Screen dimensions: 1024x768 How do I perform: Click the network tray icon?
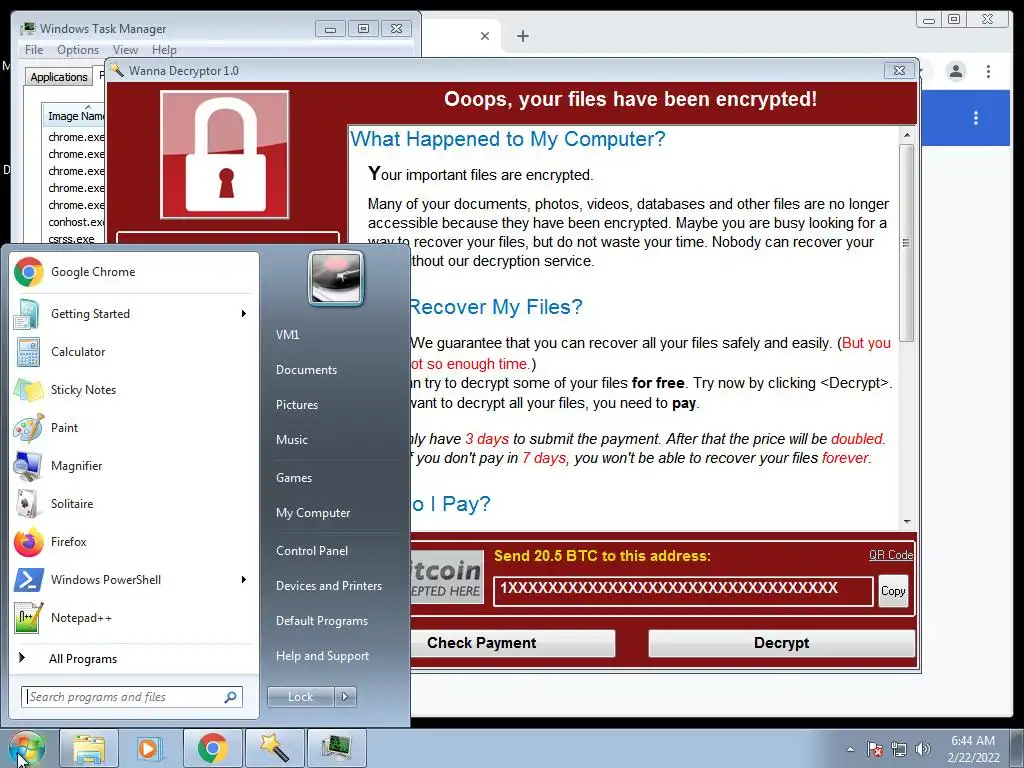[899, 749]
